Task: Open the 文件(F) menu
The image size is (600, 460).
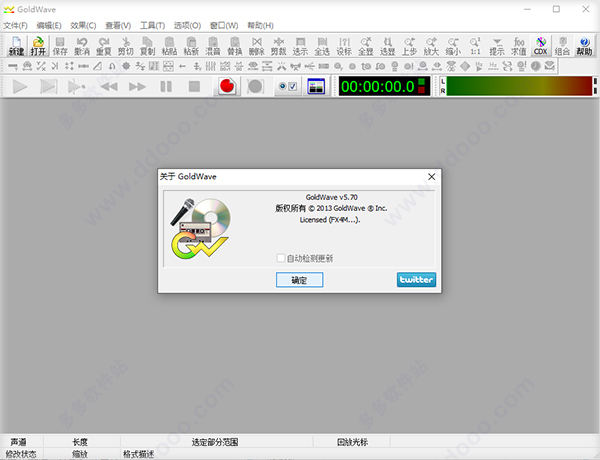Action: (x=15, y=26)
